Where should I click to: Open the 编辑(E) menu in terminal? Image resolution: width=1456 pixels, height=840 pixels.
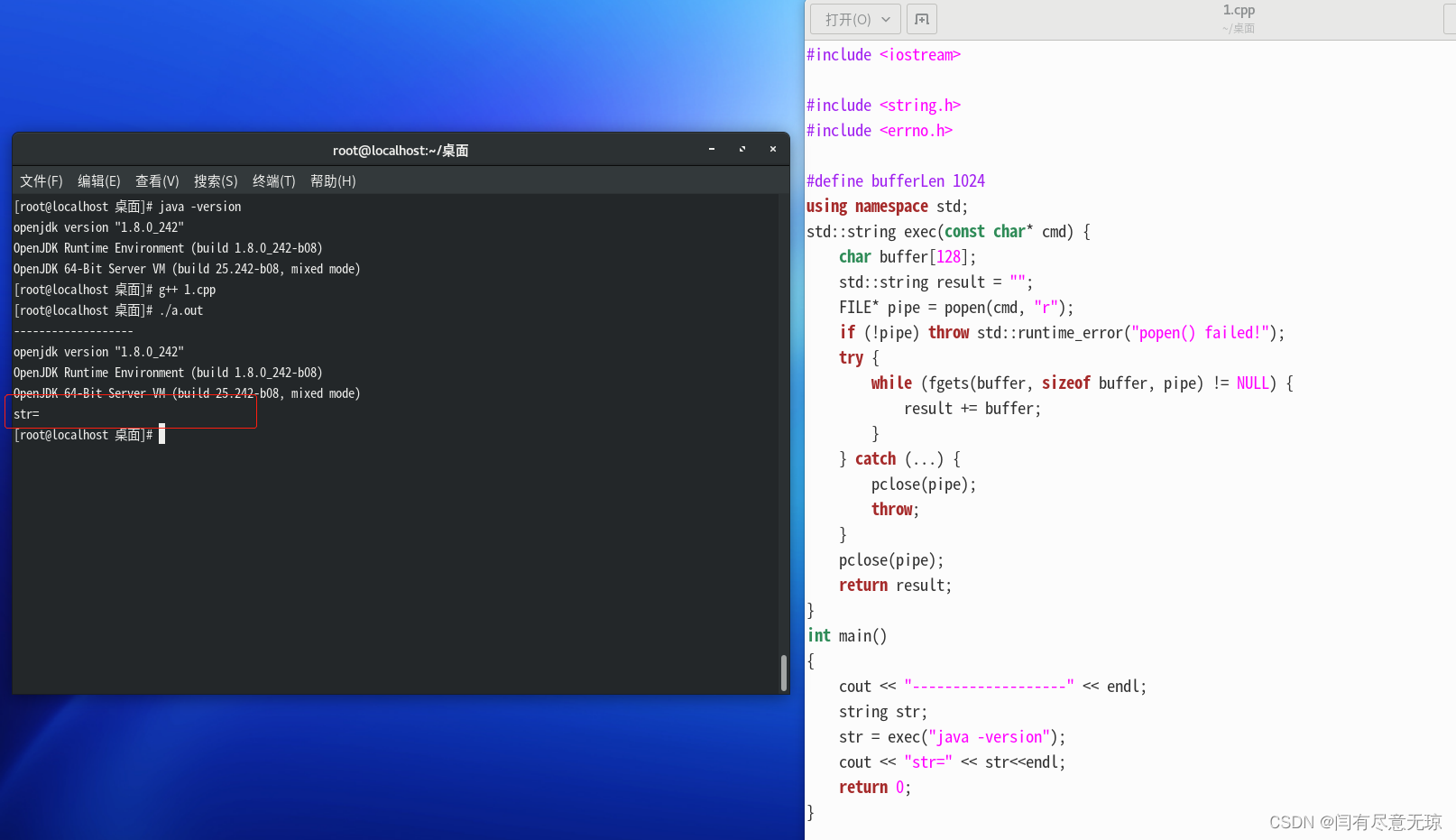98,180
